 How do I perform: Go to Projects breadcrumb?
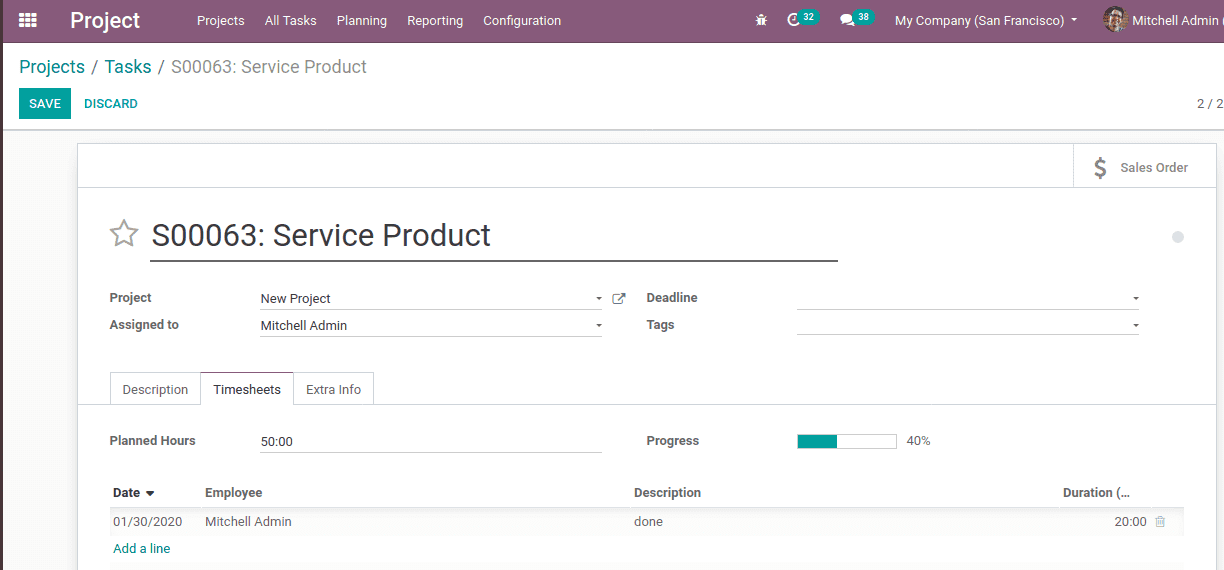pos(52,67)
